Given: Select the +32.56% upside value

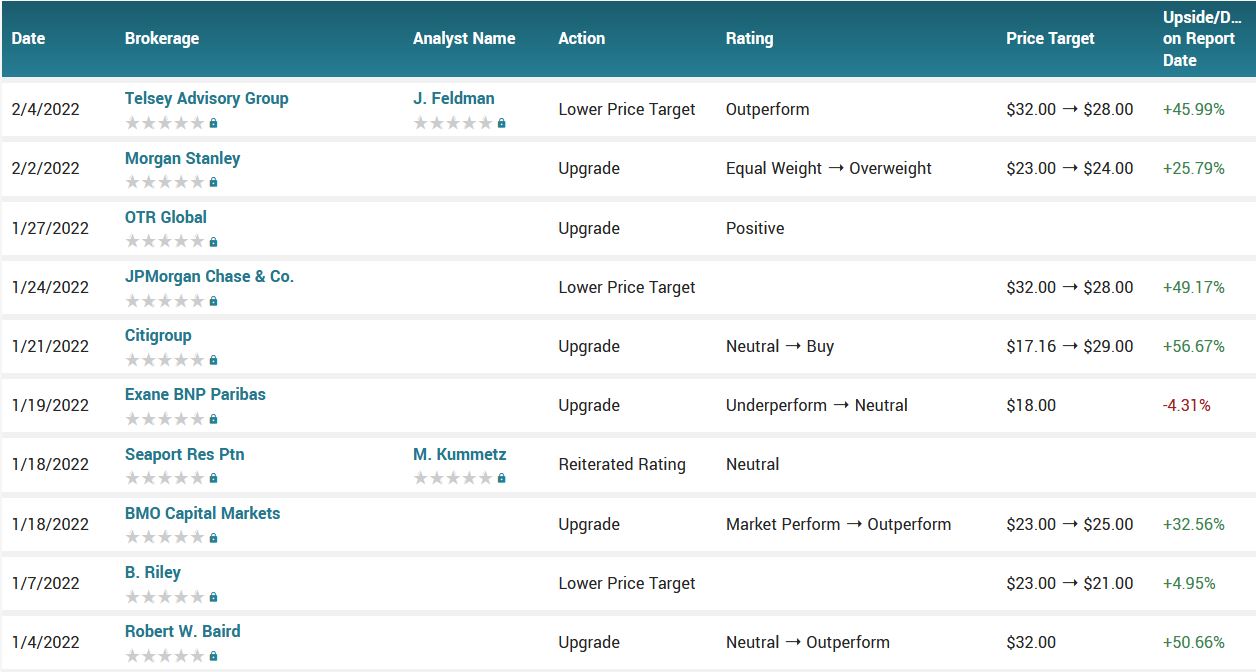Looking at the screenshot, I should [x=1194, y=524].
